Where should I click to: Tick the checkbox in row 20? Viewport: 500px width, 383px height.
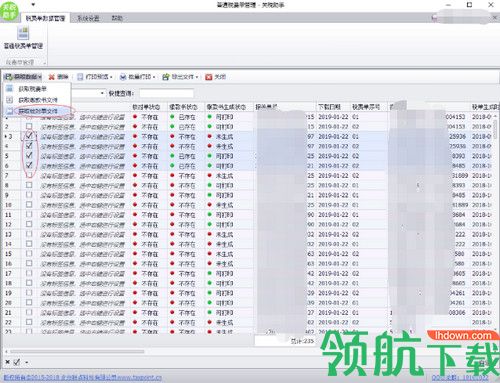29,302
